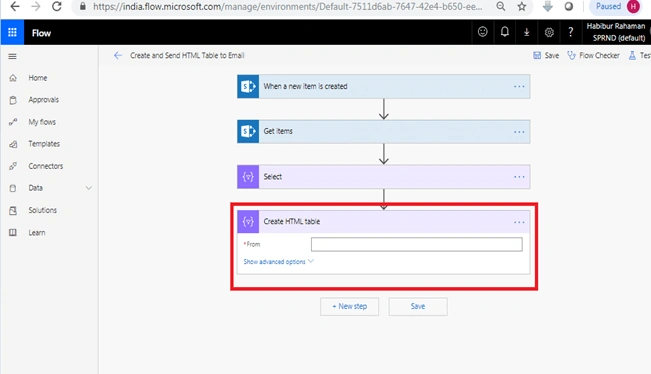This screenshot has width=651, height=374.
Task: Go to My flows
Action: coord(42,122)
